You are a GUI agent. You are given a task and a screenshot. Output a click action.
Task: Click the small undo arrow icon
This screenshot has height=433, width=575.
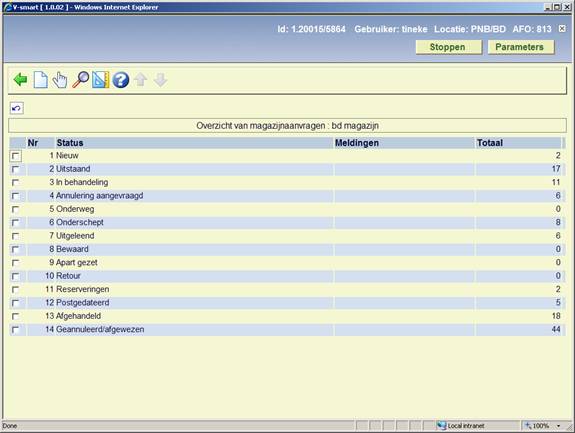17,108
